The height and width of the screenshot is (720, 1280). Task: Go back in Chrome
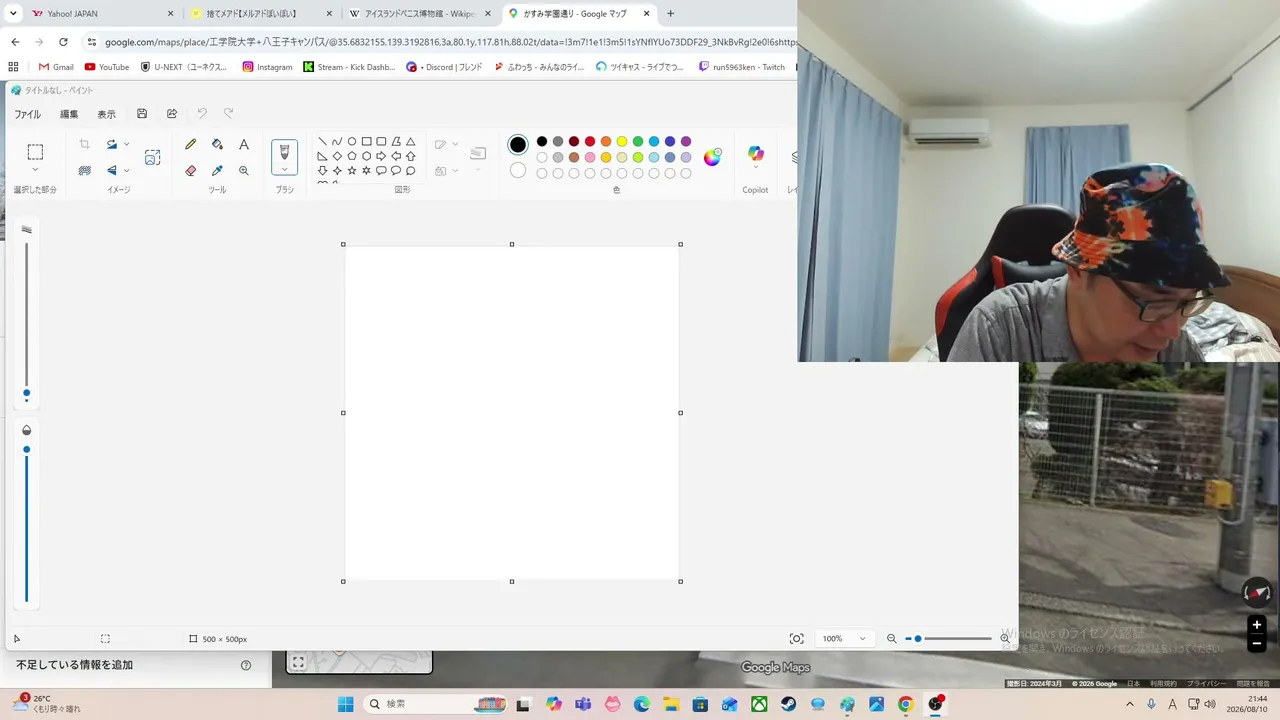coord(15,42)
